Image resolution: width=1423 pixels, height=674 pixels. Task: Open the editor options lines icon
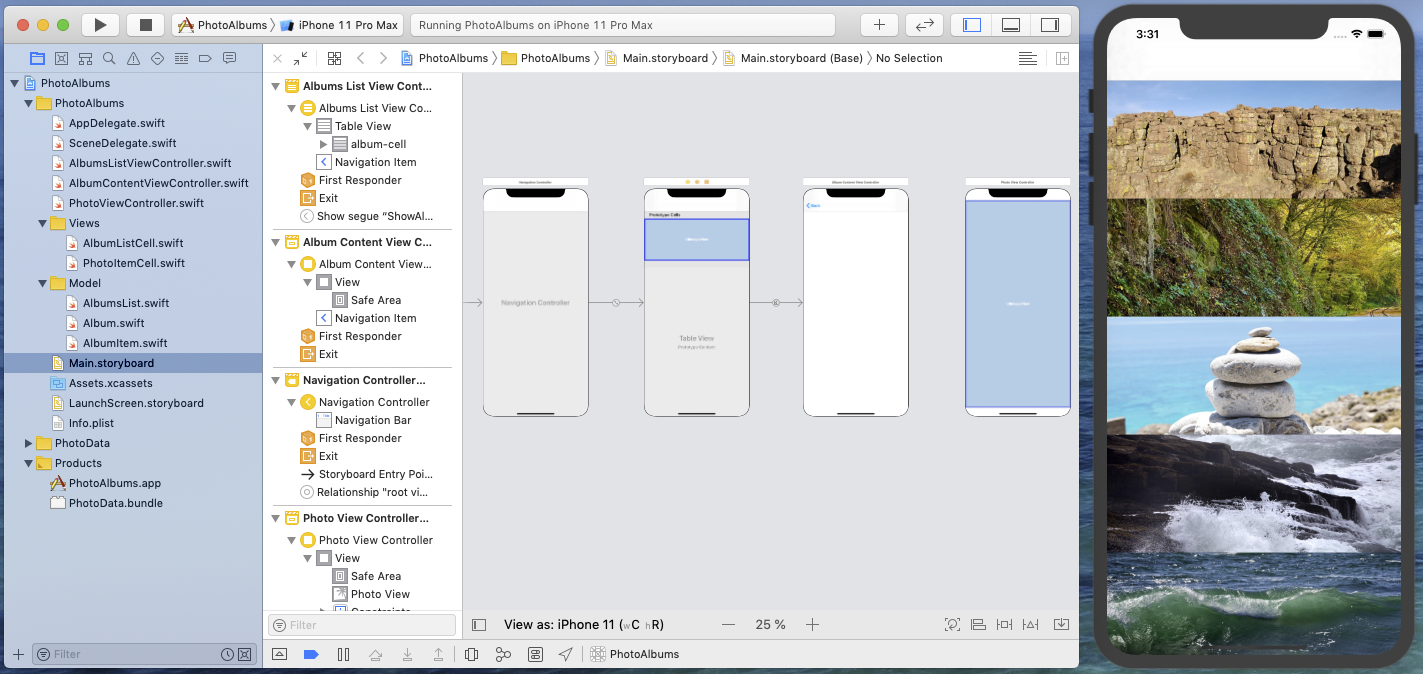click(1028, 58)
